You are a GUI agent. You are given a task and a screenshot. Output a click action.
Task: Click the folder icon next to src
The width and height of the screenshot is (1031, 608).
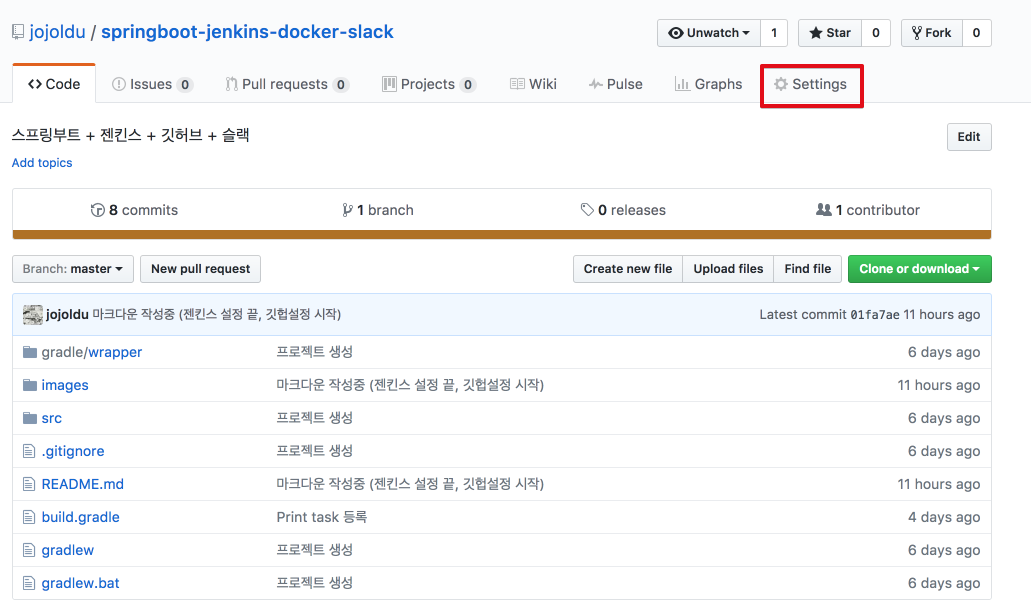tap(30, 418)
